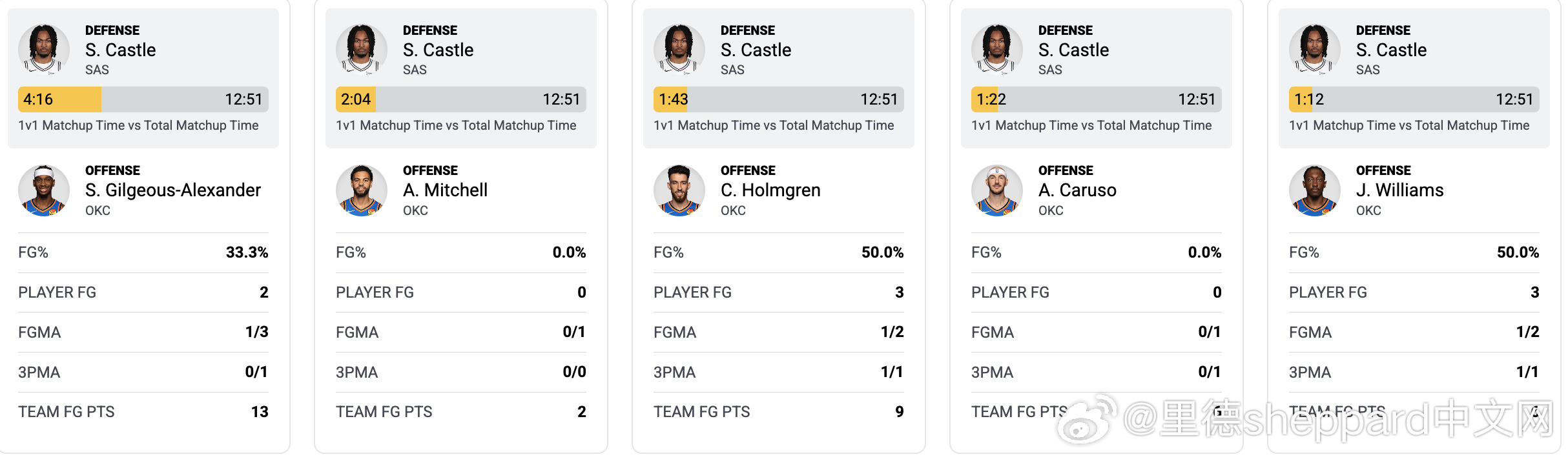The width and height of the screenshot is (1568, 461).
Task: Click the 33.3% FG% value
Action: click(247, 252)
